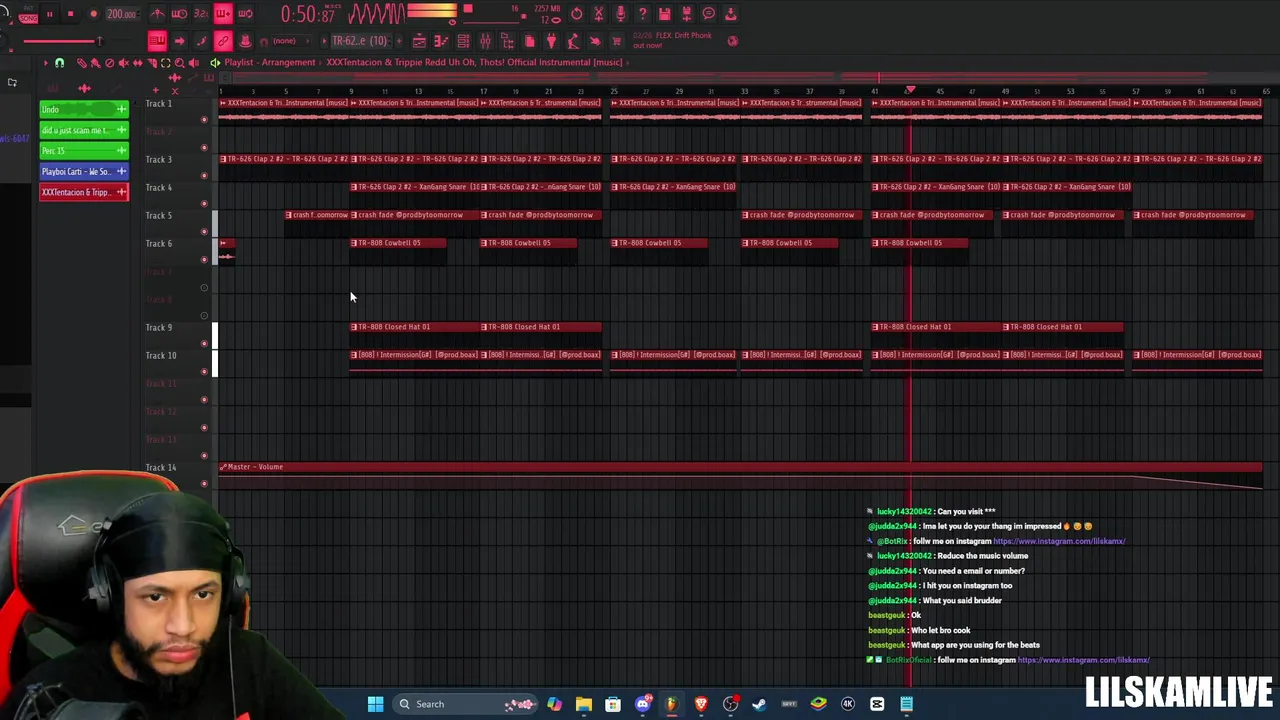Click the download content library icon
Screen dimensions: 1280x720
(x=730, y=14)
